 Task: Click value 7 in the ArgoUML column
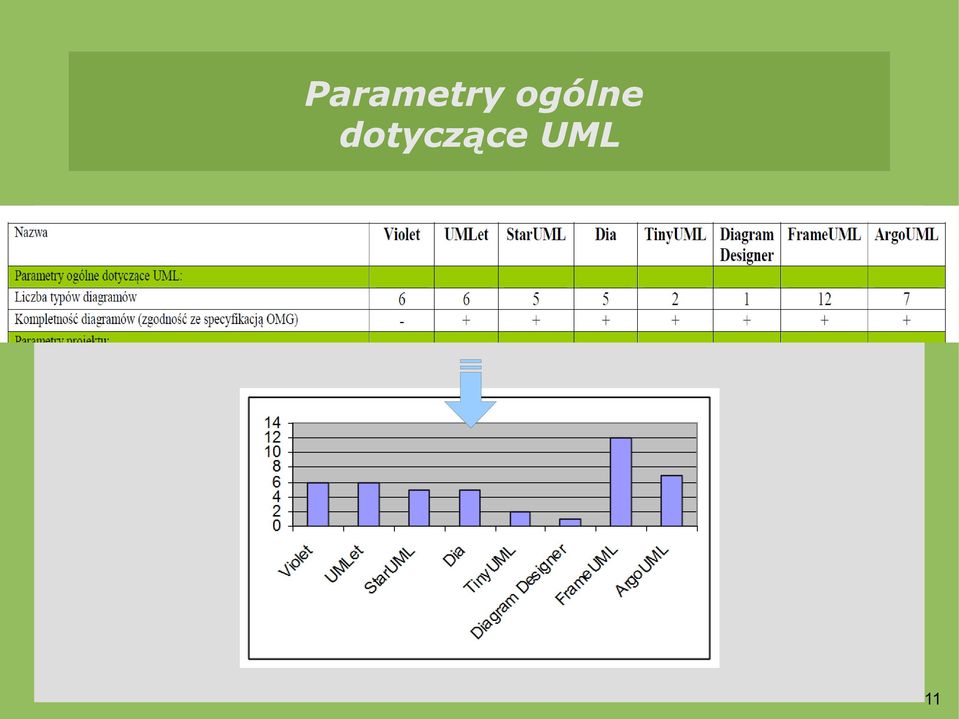[906, 299]
